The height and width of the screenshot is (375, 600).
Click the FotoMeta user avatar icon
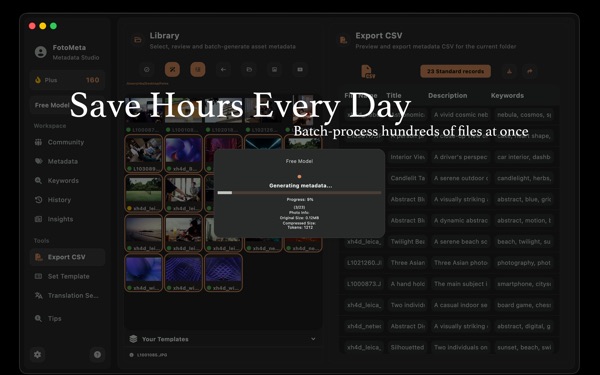click(x=41, y=52)
